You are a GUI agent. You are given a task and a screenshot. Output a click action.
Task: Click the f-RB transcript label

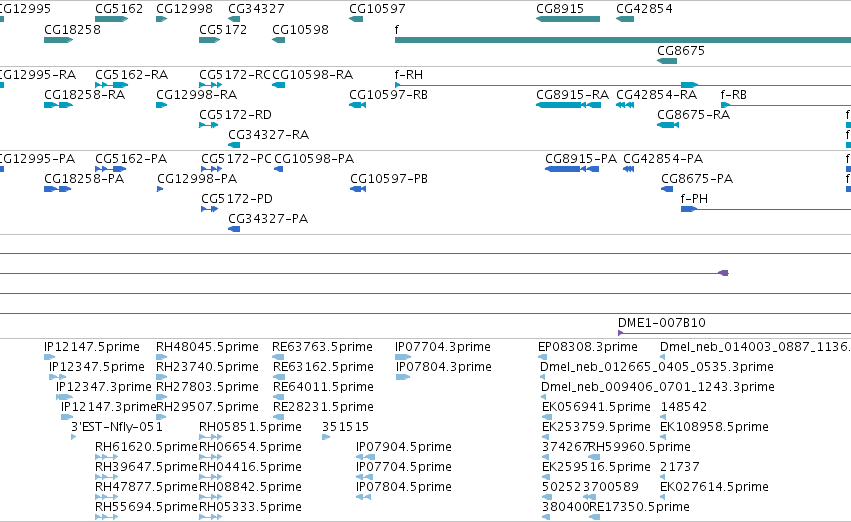pyautogui.click(x=734, y=94)
